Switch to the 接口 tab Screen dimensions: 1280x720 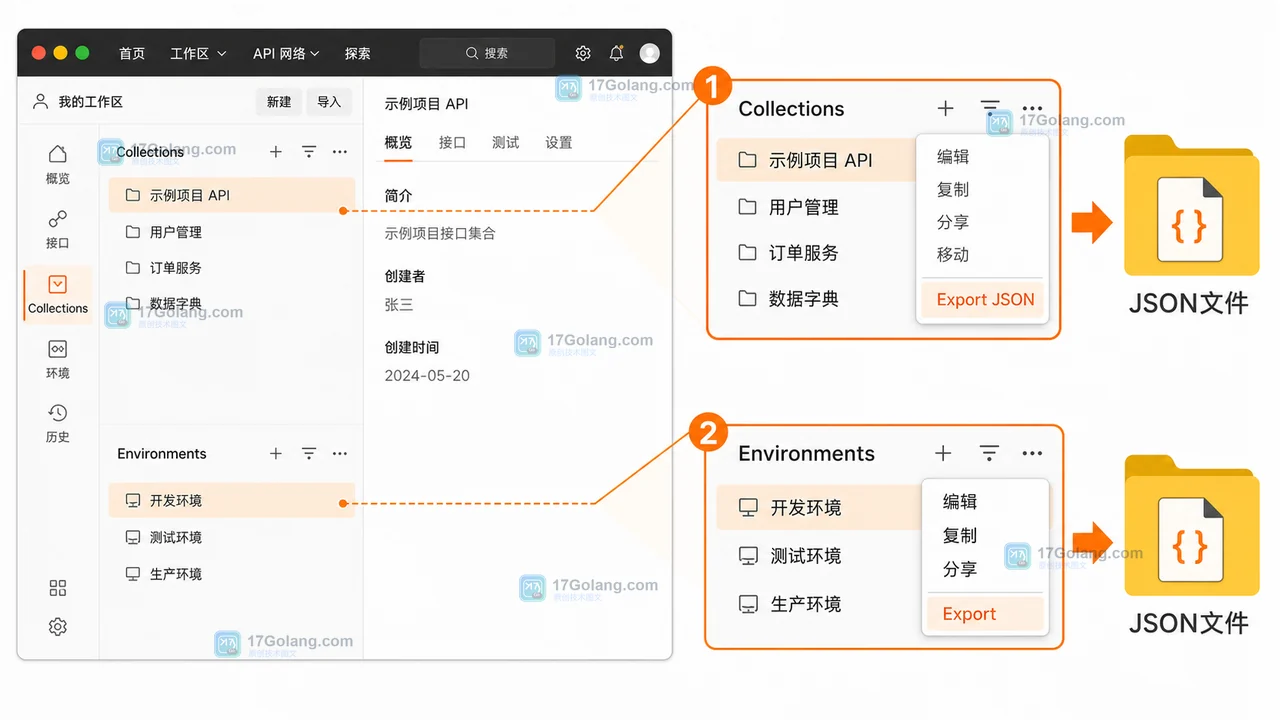click(x=452, y=143)
